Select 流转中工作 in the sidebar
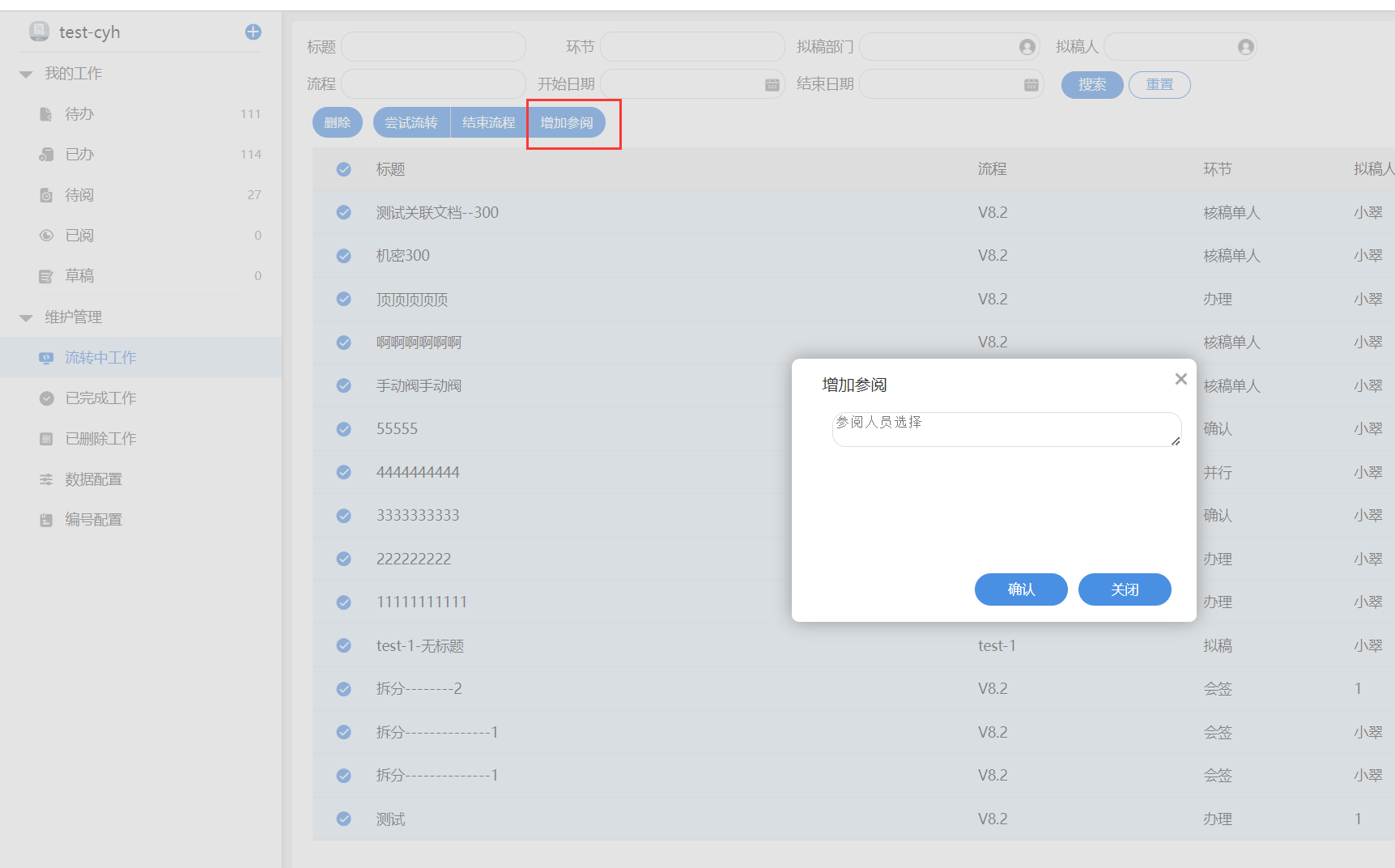The image size is (1395, 868). tap(141, 358)
